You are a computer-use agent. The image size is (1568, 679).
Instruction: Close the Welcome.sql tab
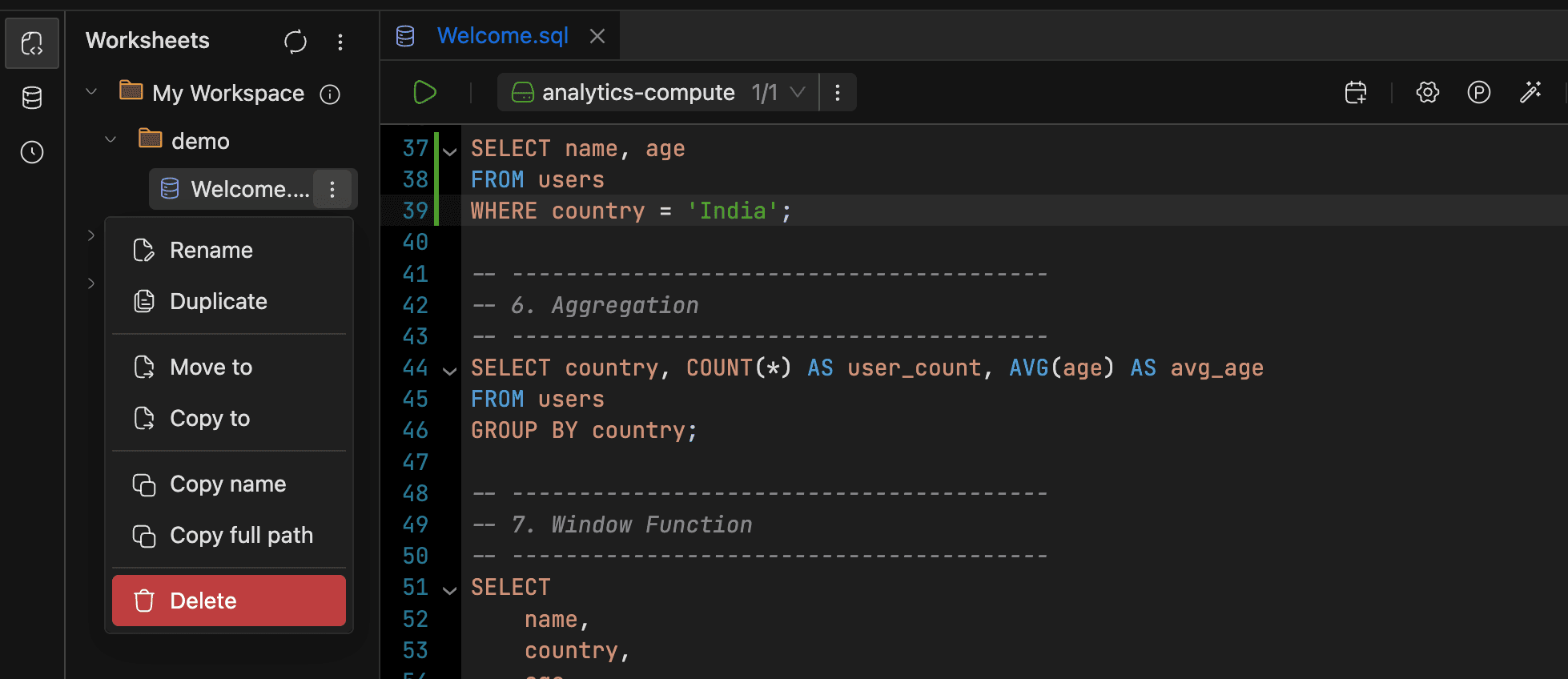[597, 36]
